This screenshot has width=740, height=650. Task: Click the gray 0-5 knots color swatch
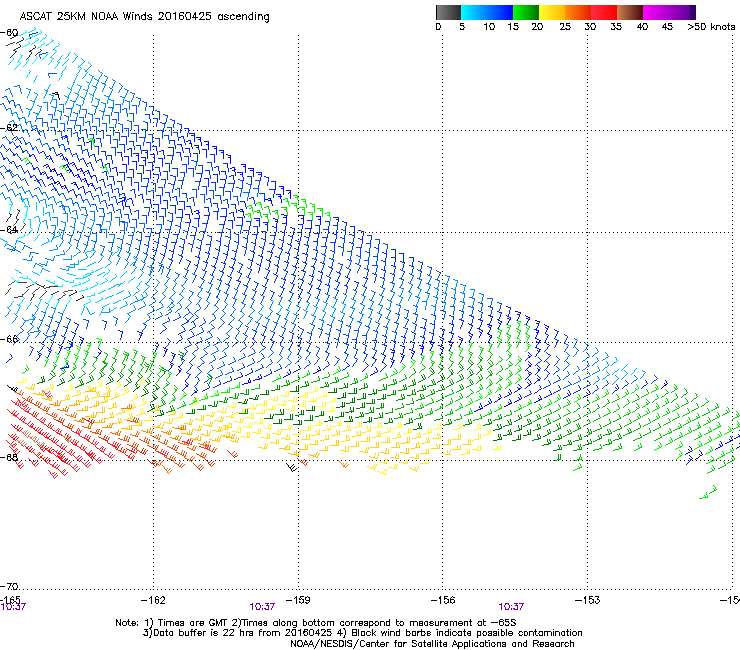click(x=448, y=12)
